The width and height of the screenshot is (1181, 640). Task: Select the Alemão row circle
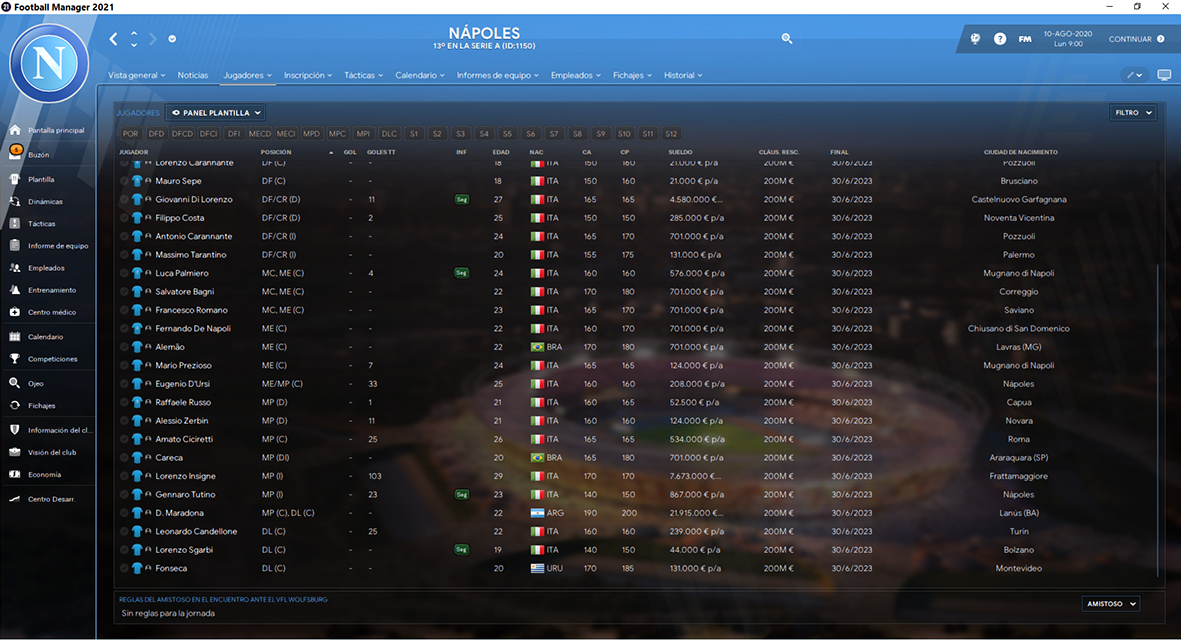124,347
